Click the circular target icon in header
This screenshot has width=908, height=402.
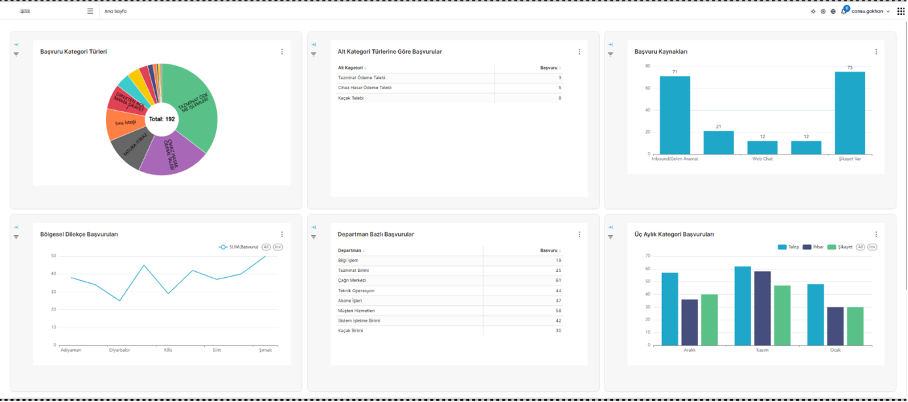click(823, 12)
